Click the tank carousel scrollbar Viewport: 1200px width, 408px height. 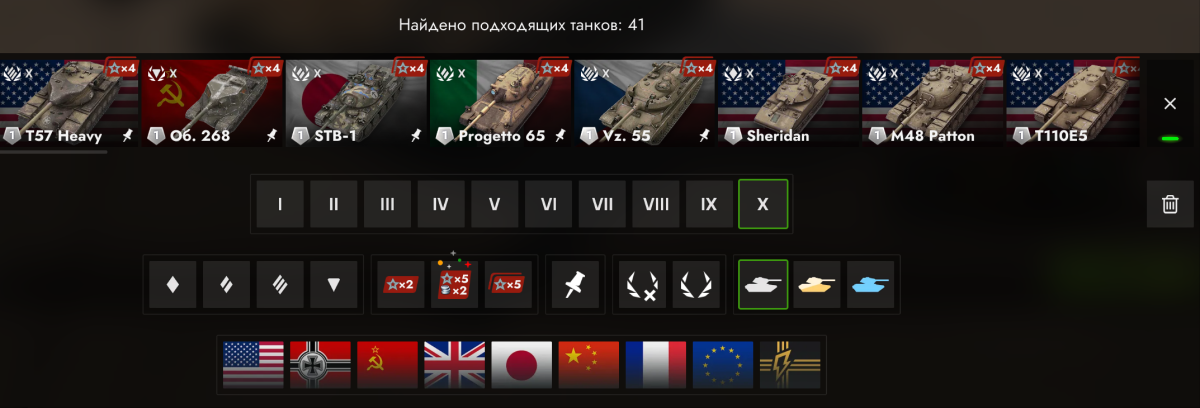click(54, 152)
